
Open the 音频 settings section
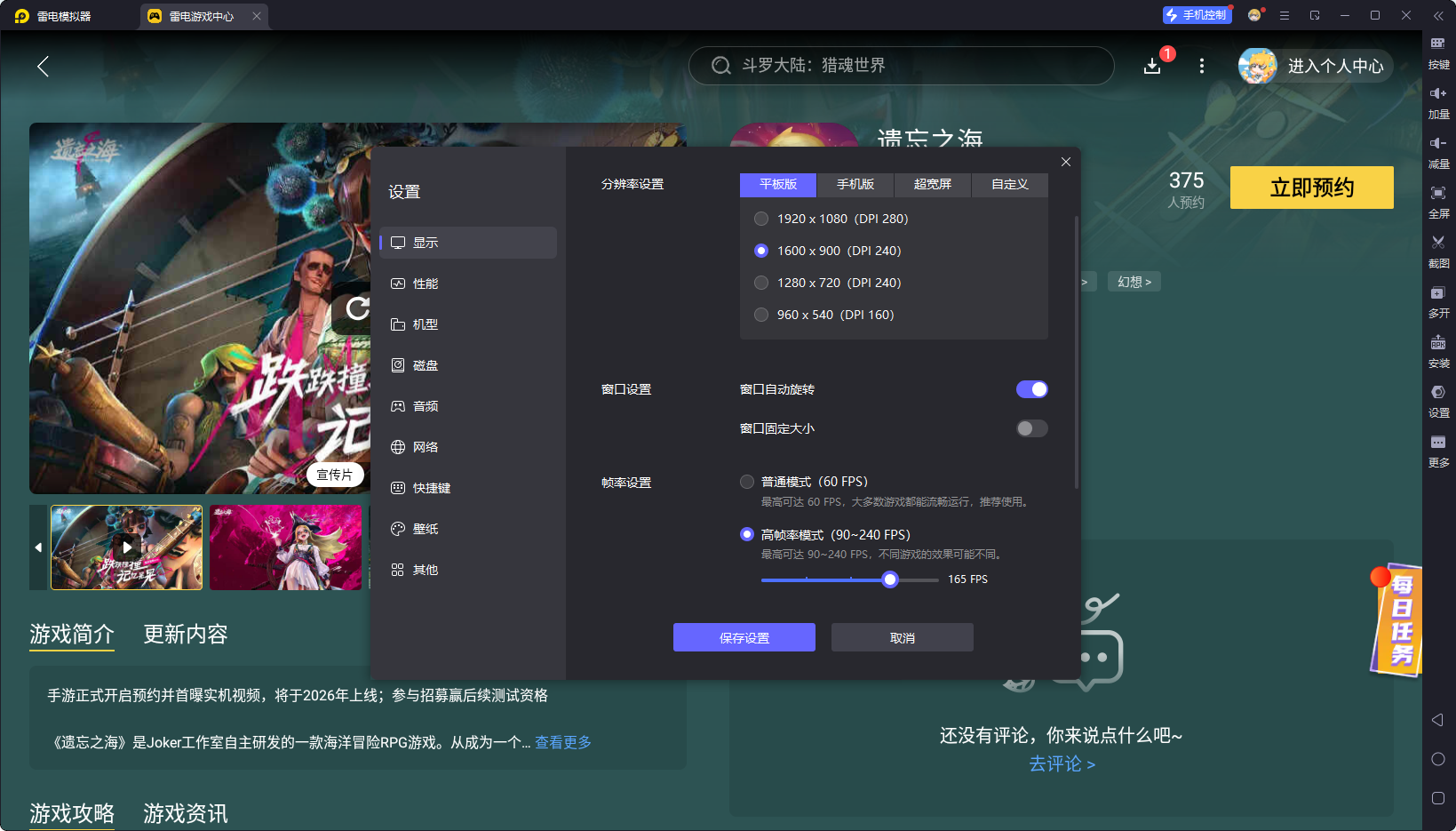click(x=468, y=406)
